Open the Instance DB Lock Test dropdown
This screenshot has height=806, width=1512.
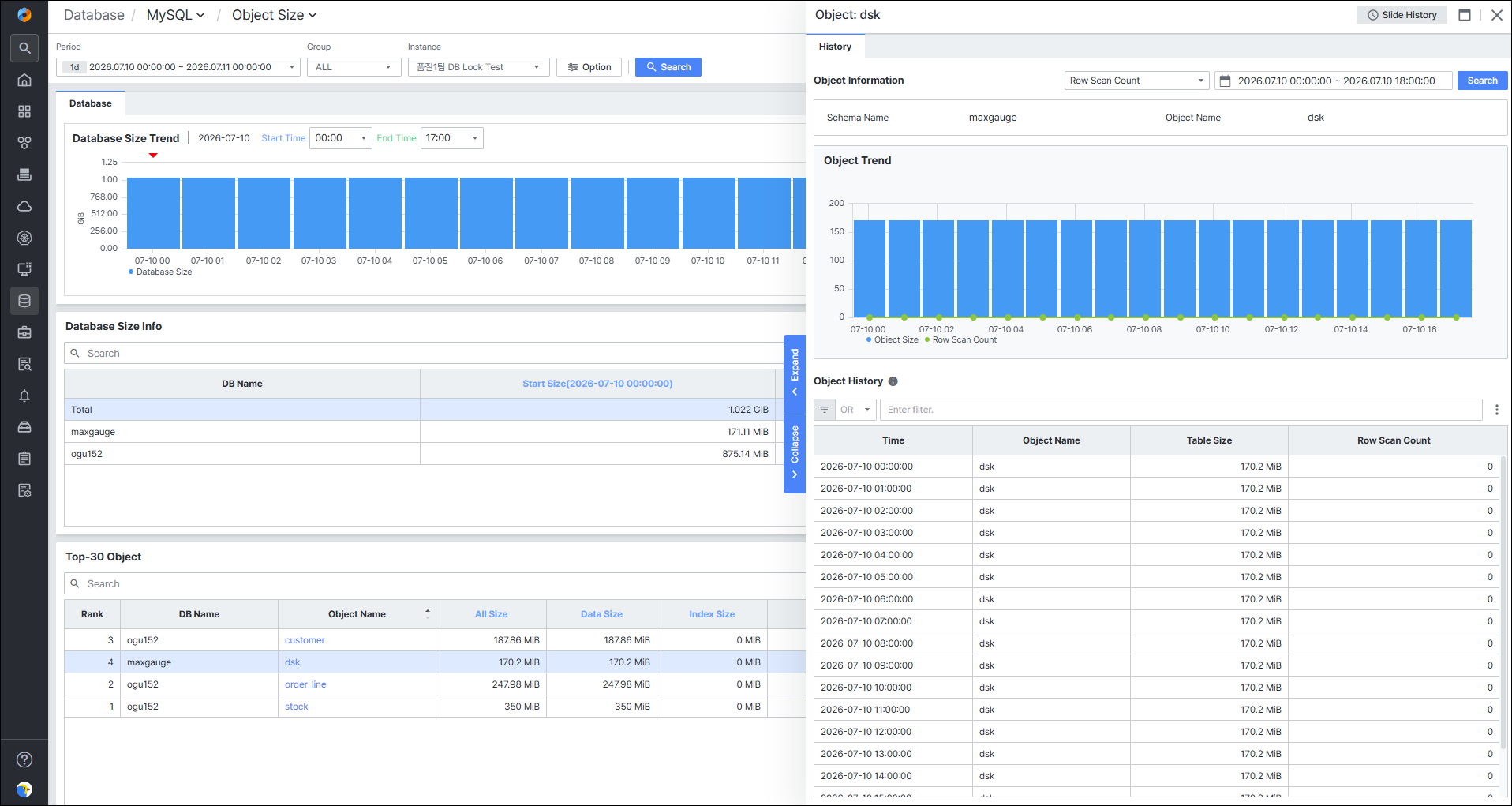coord(478,67)
